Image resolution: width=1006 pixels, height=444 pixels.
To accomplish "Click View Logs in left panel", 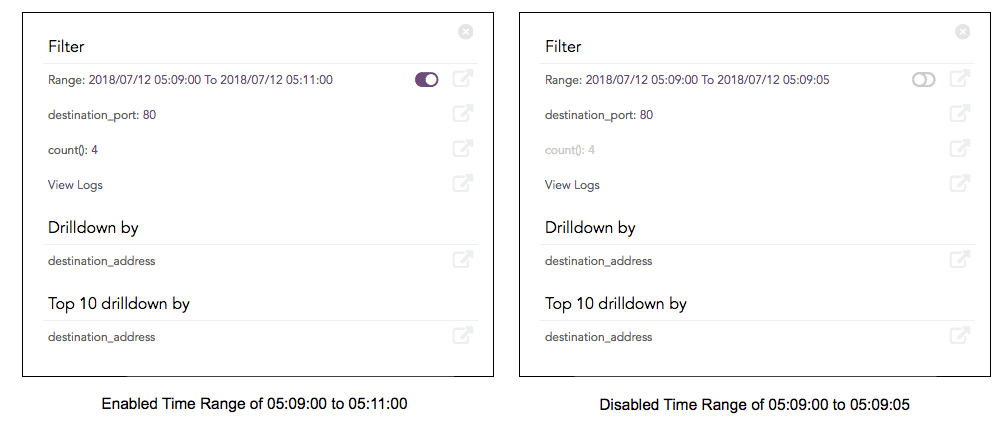I will (x=75, y=185).
